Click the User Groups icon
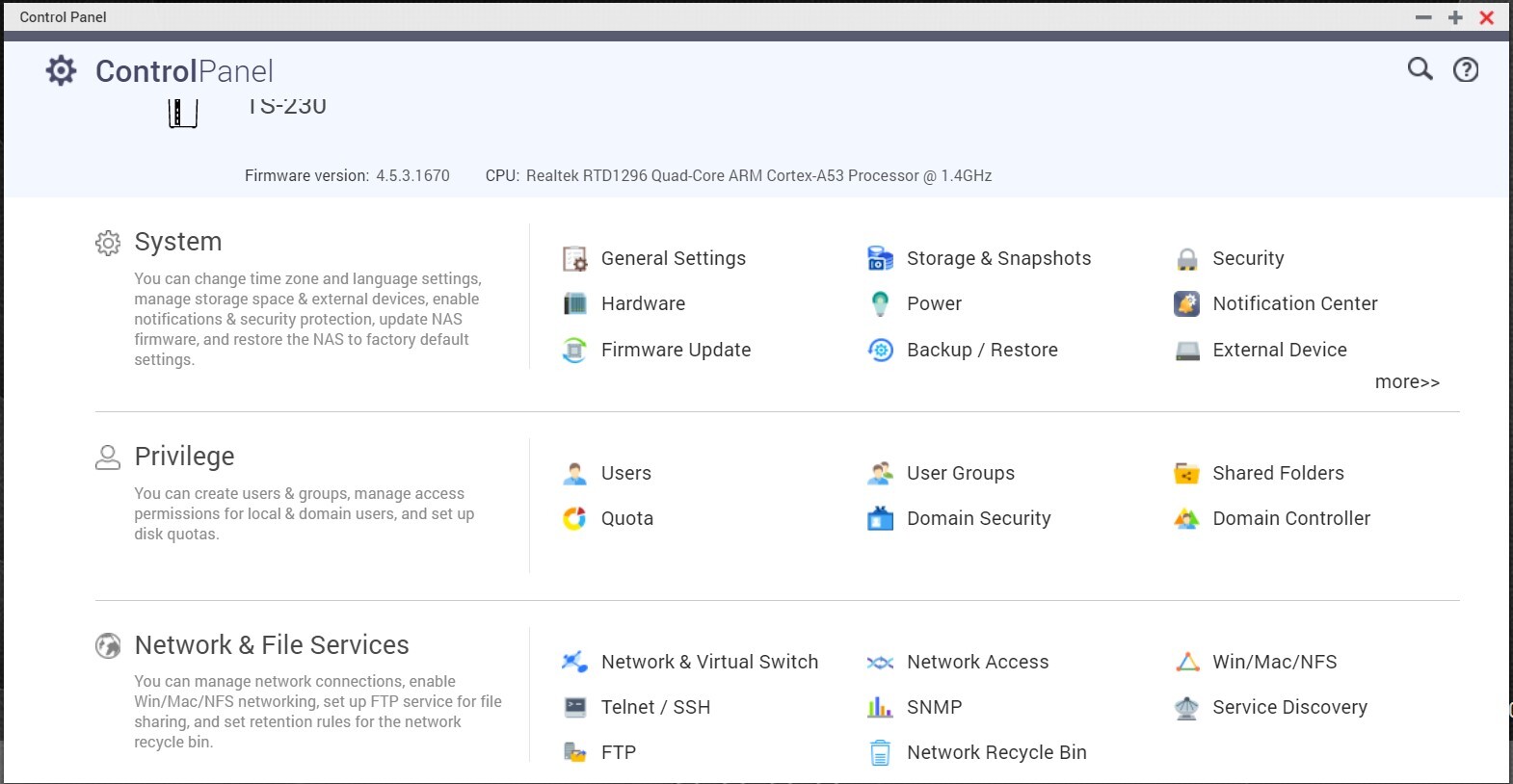 881,473
